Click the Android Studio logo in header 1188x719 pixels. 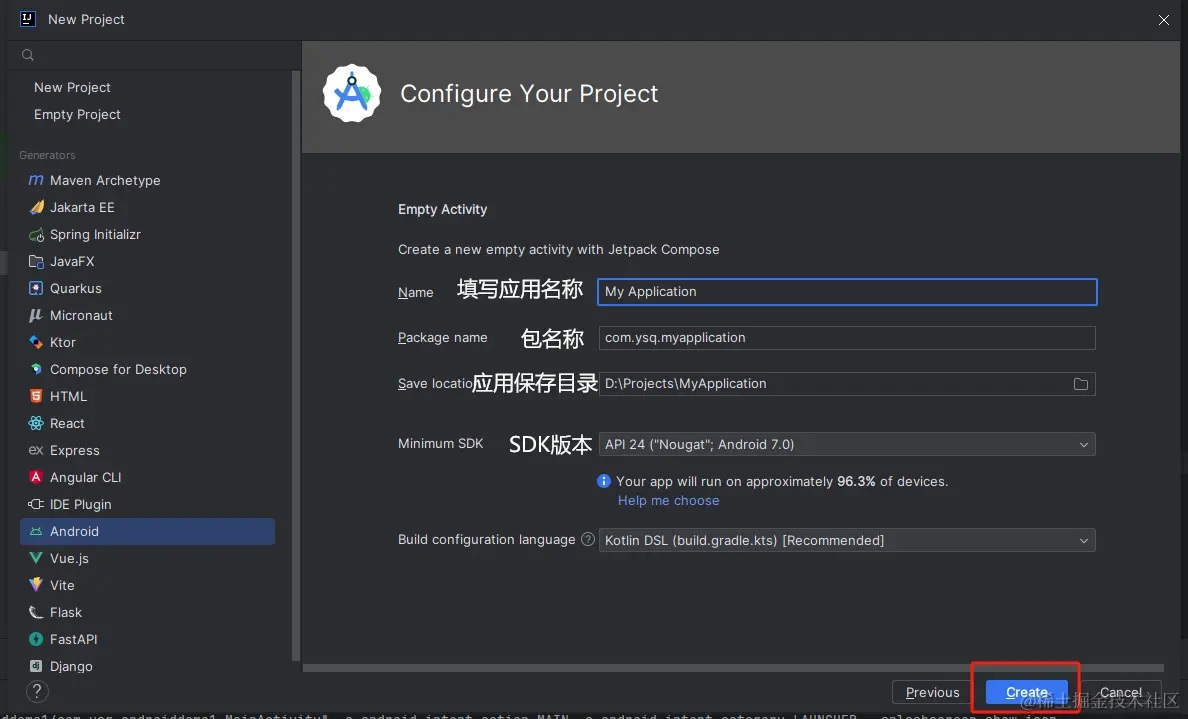pyautogui.click(x=352, y=93)
